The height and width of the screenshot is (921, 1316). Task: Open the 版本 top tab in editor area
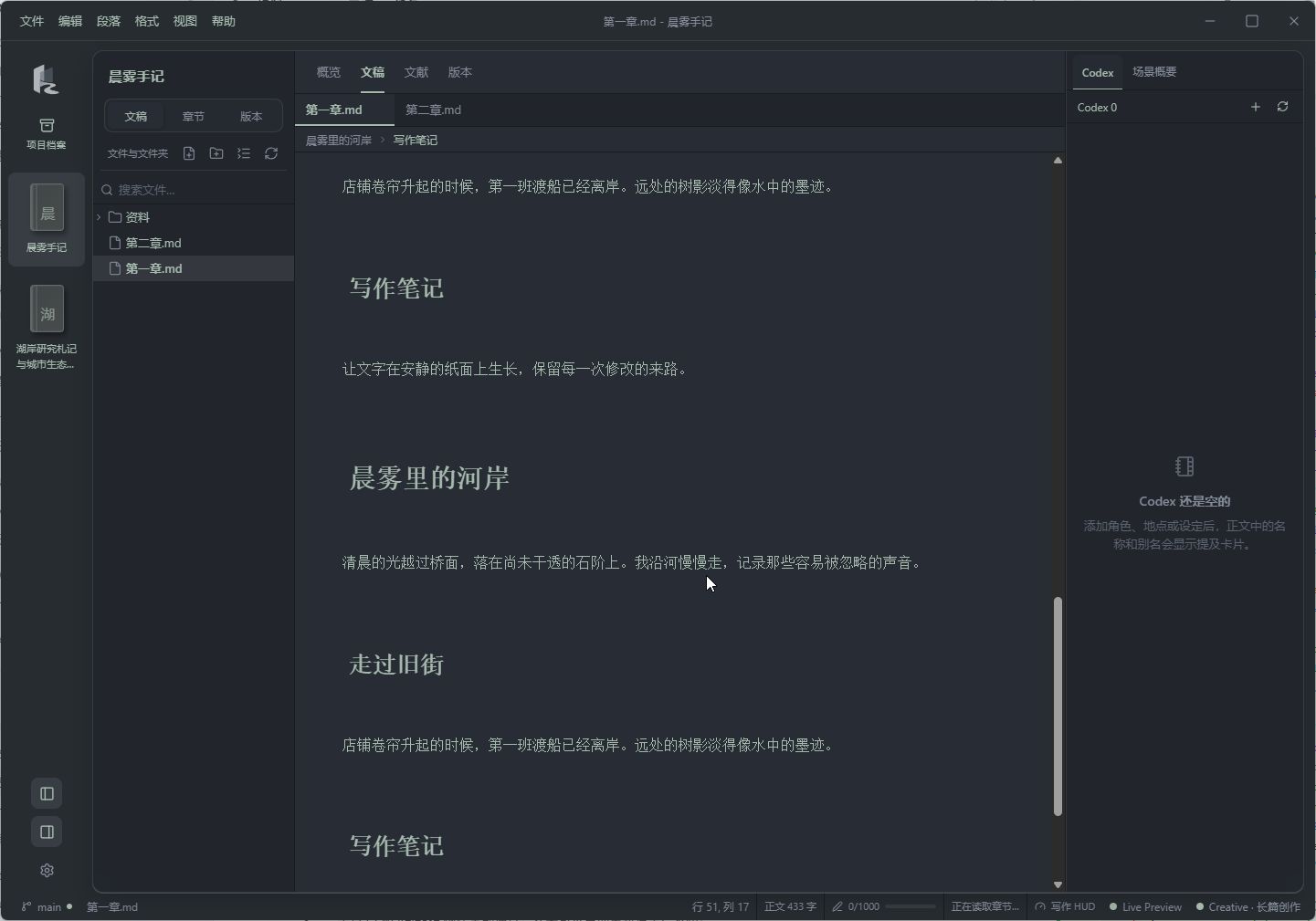tap(460, 72)
